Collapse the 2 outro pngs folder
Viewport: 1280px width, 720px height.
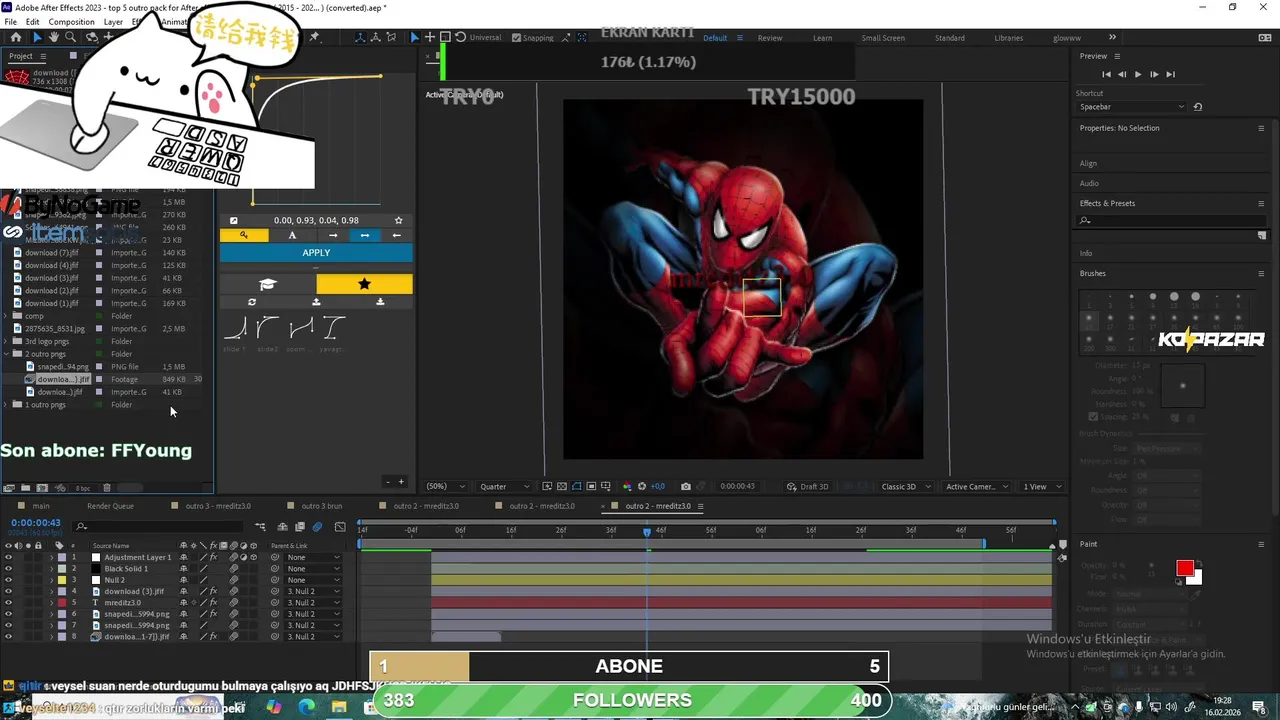tap(7, 354)
